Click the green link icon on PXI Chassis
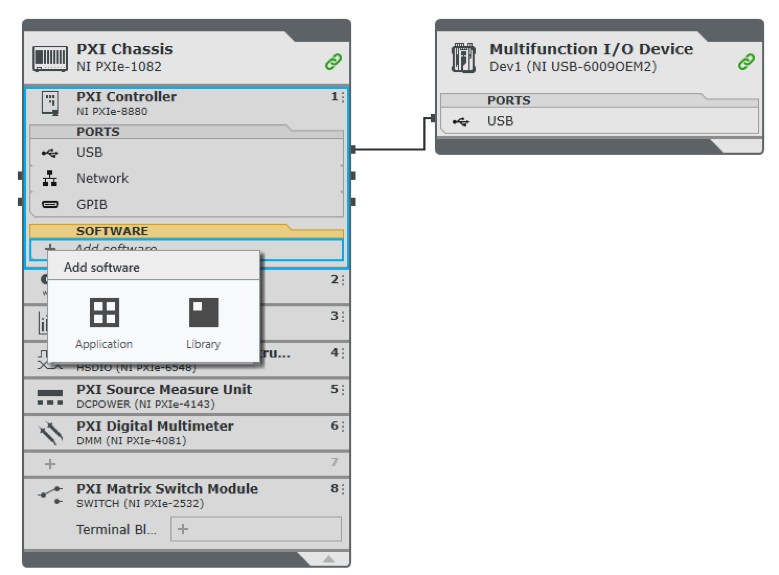The width and height of the screenshot is (779, 575). [x=333, y=62]
